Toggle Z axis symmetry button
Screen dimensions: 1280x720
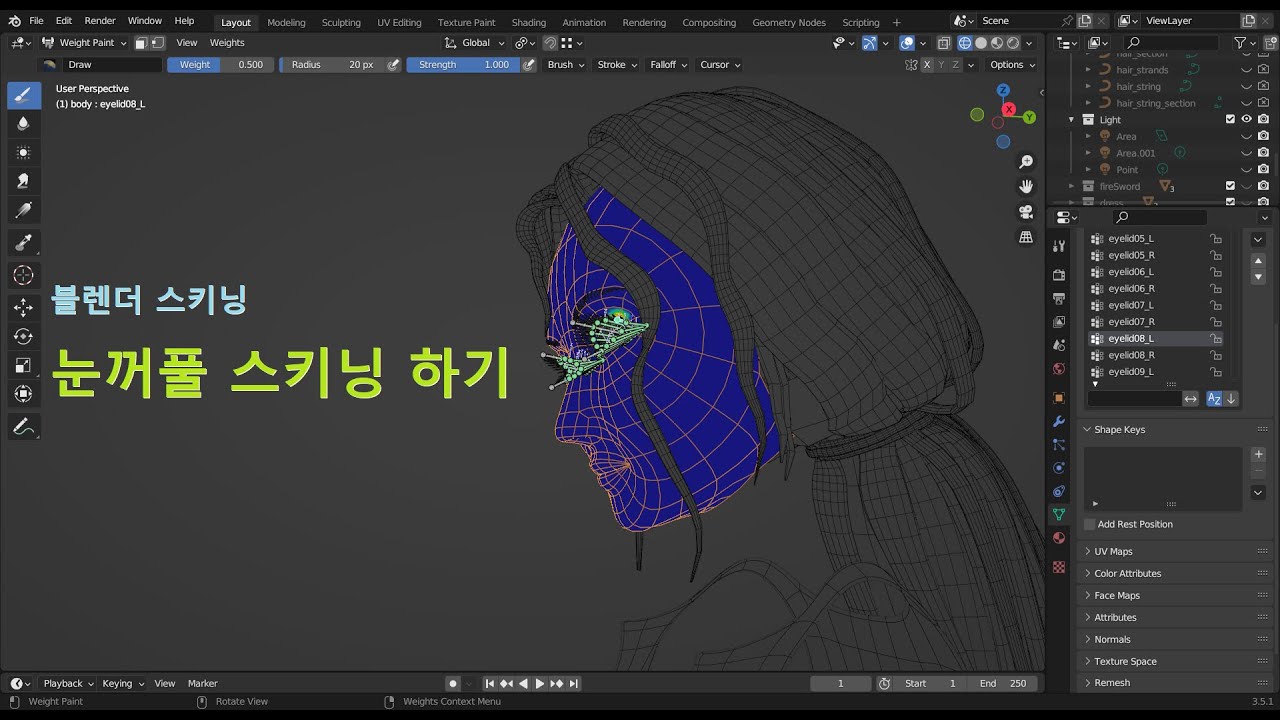pos(955,65)
